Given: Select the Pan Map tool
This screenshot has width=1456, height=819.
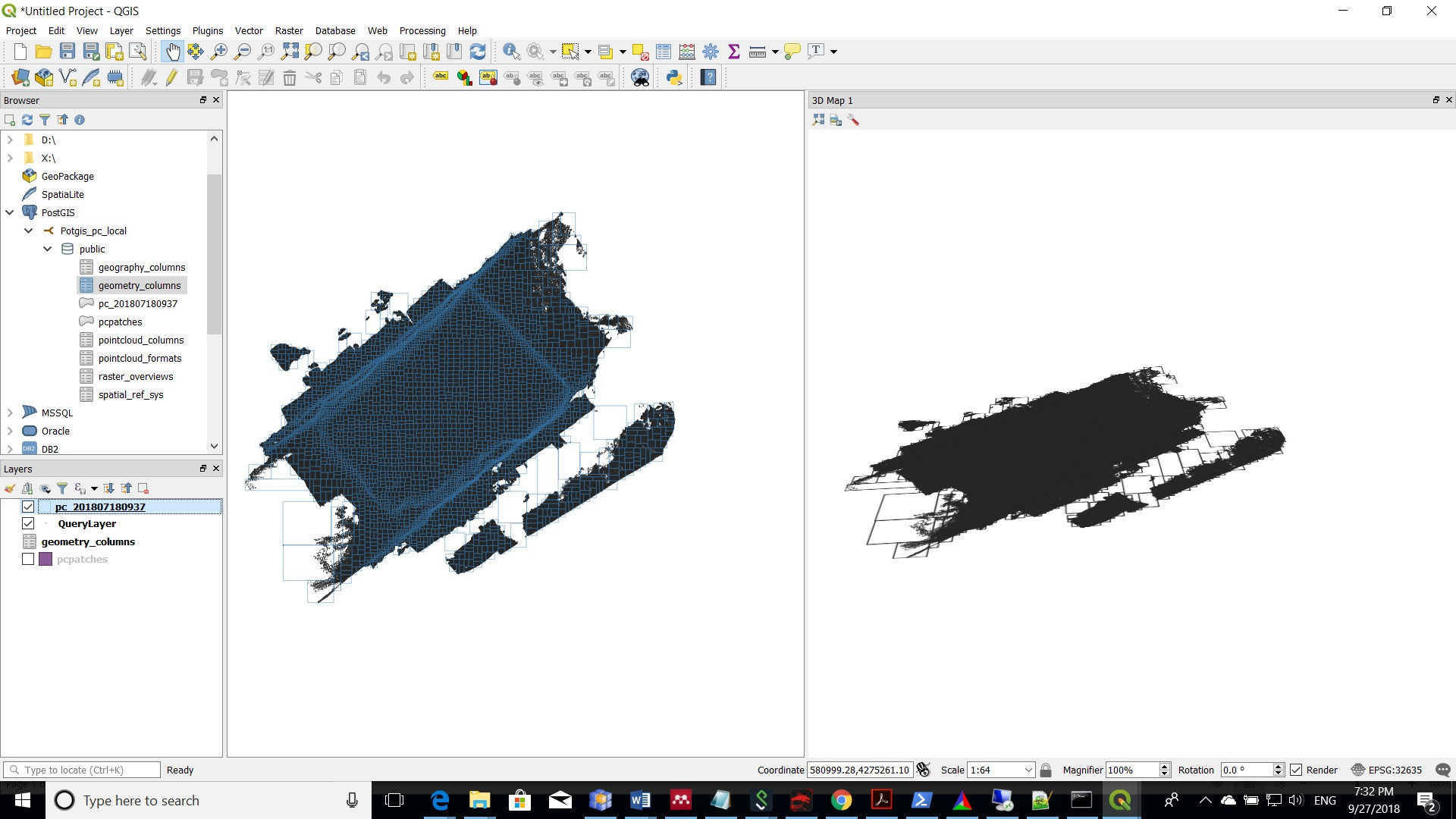Looking at the screenshot, I should point(173,52).
